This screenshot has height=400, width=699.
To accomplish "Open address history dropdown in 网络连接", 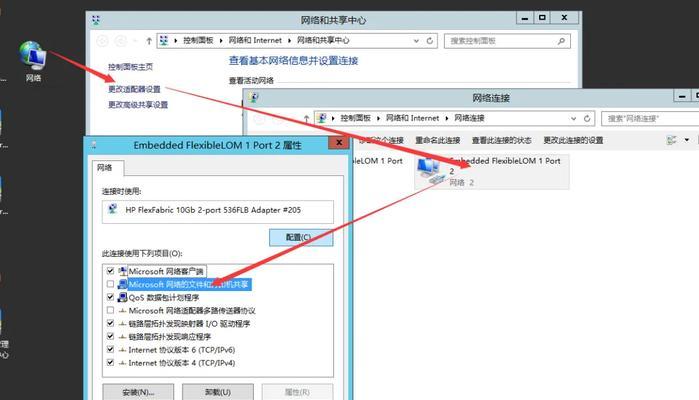I will pyautogui.click(x=573, y=119).
